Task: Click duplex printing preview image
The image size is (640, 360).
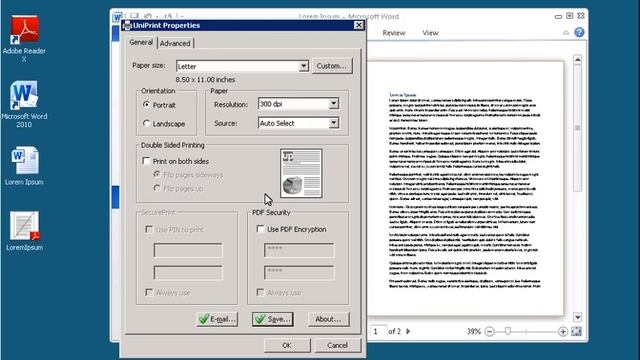Action: pos(301,173)
